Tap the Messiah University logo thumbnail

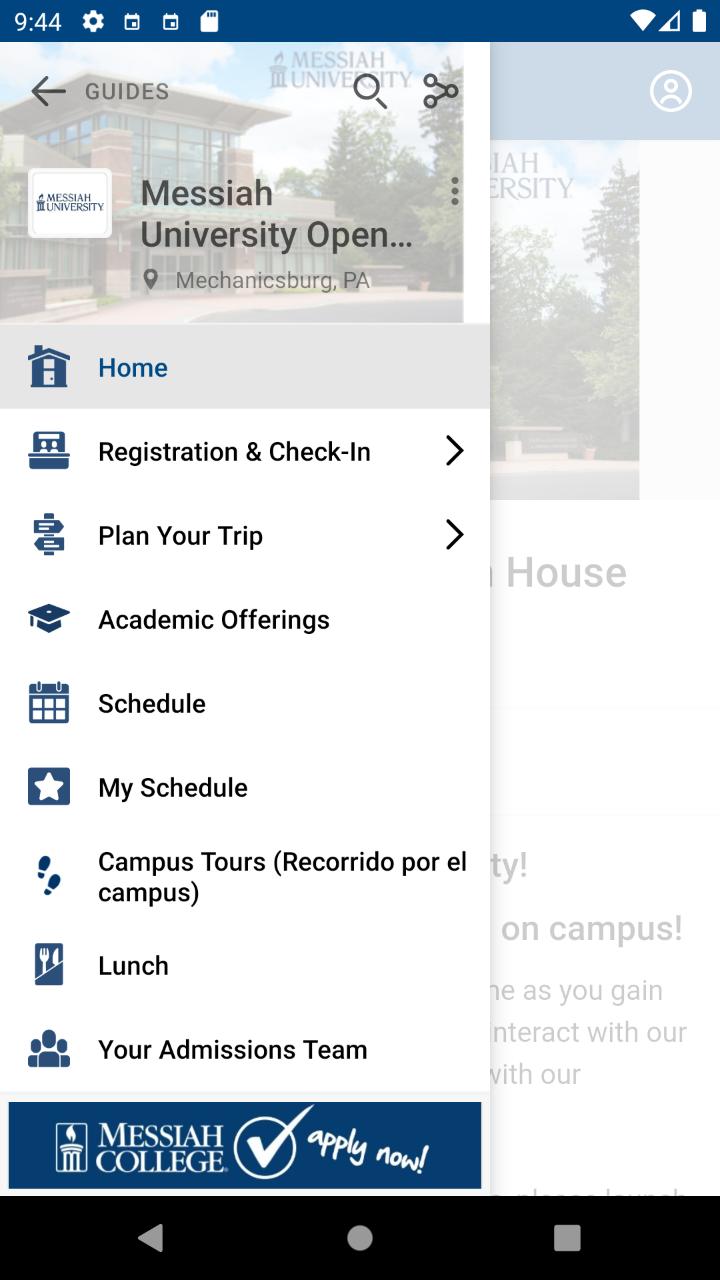[x=70, y=203]
